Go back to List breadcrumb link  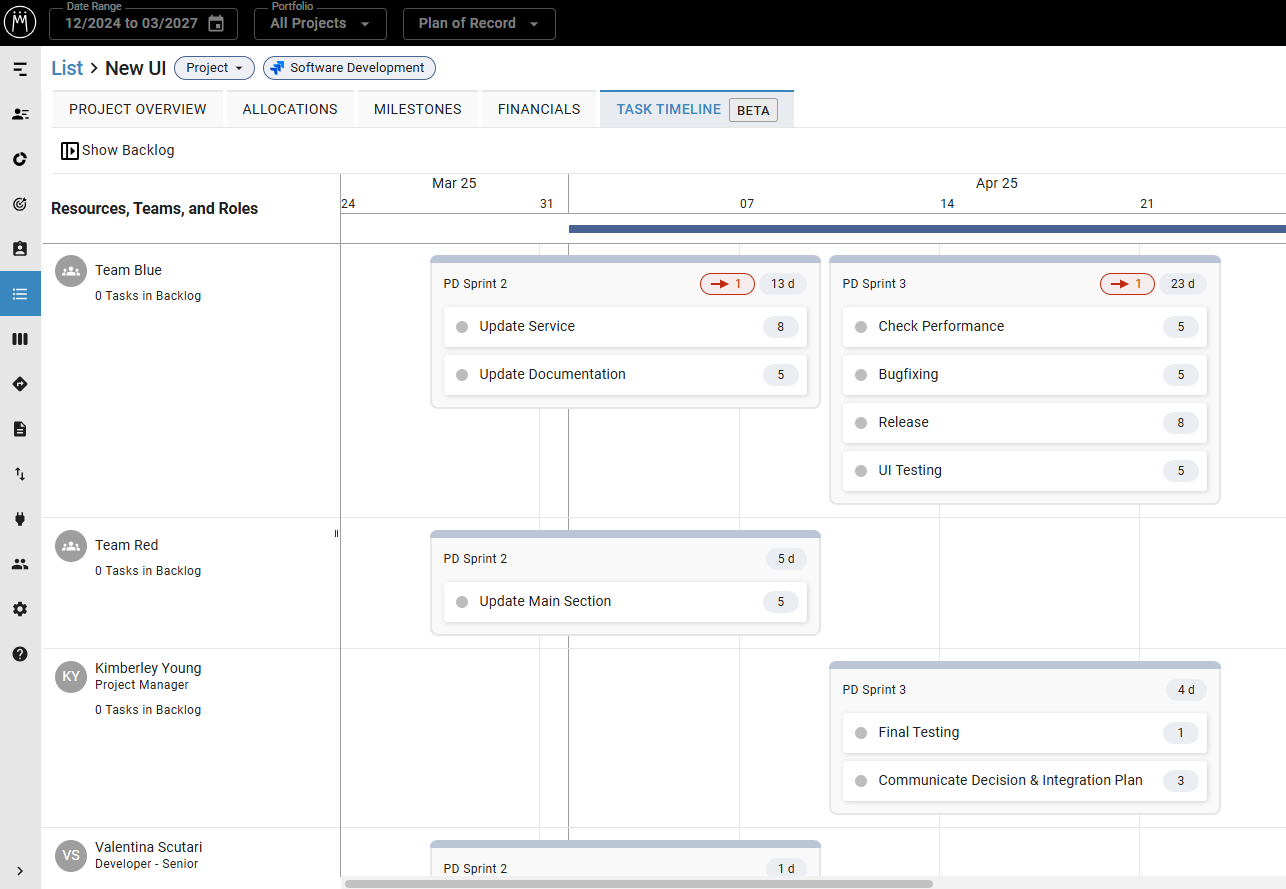[x=67, y=68]
